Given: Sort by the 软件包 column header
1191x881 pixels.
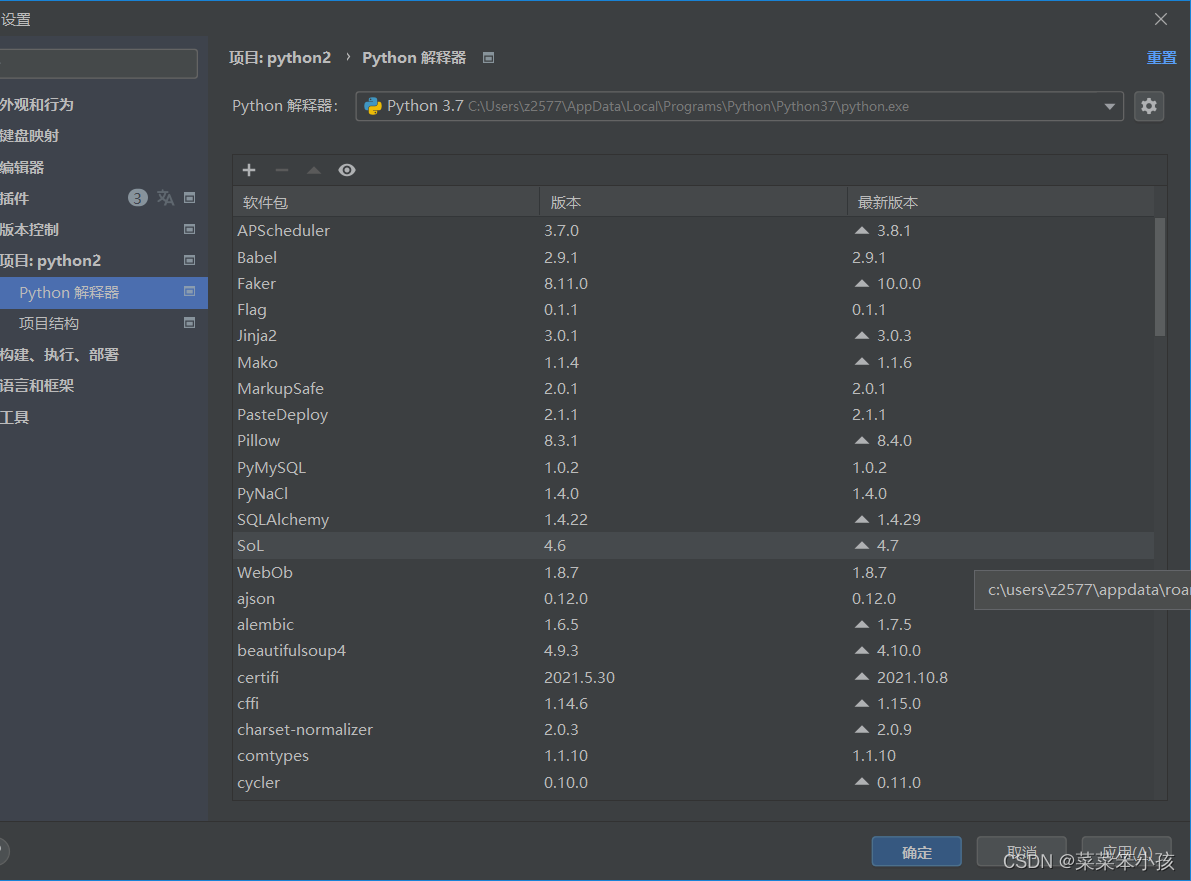Looking at the screenshot, I should click(x=386, y=202).
